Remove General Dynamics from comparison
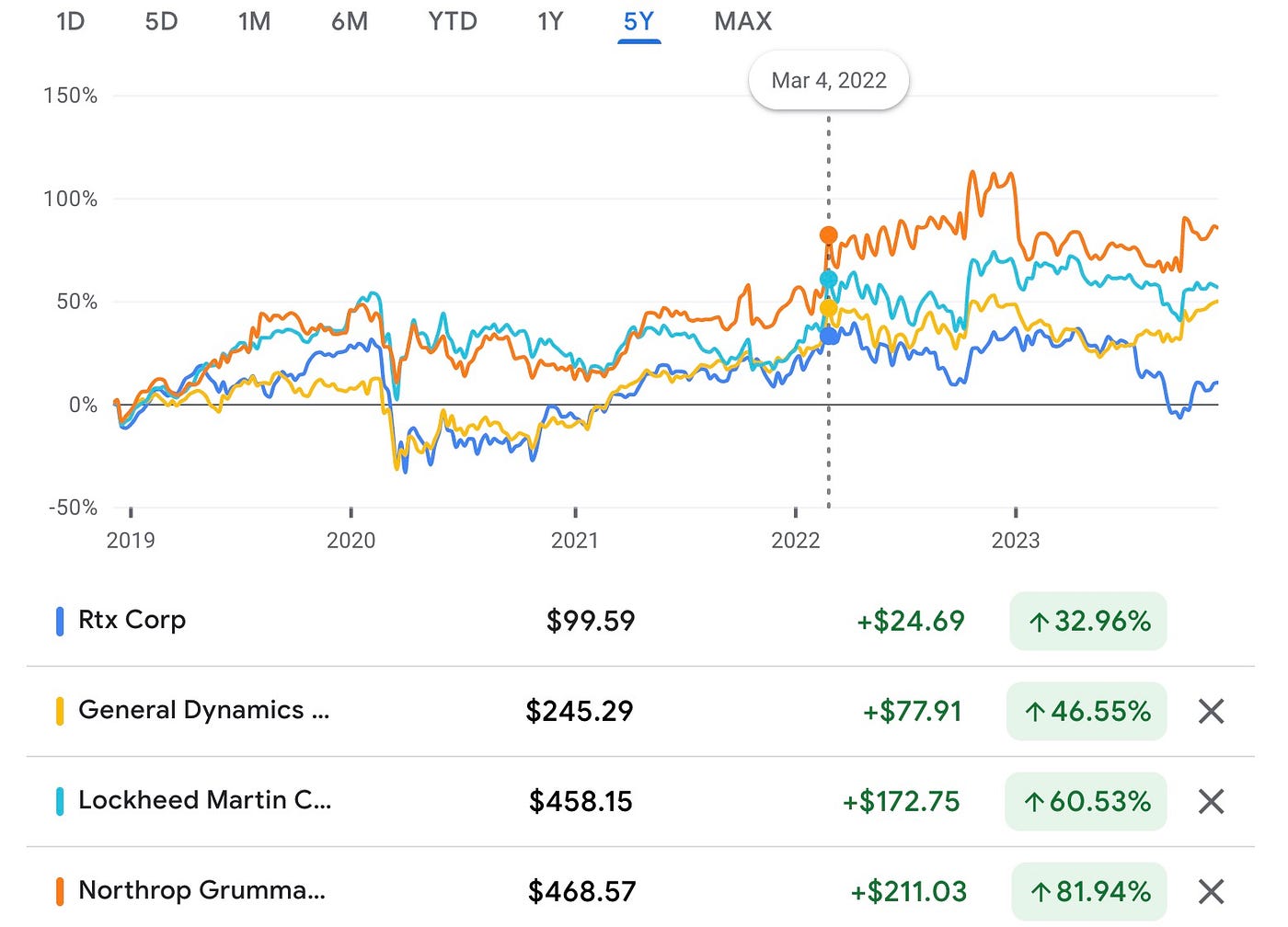The height and width of the screenshot is (927, 1288). pyautogui.click(x=1211, y=711)
